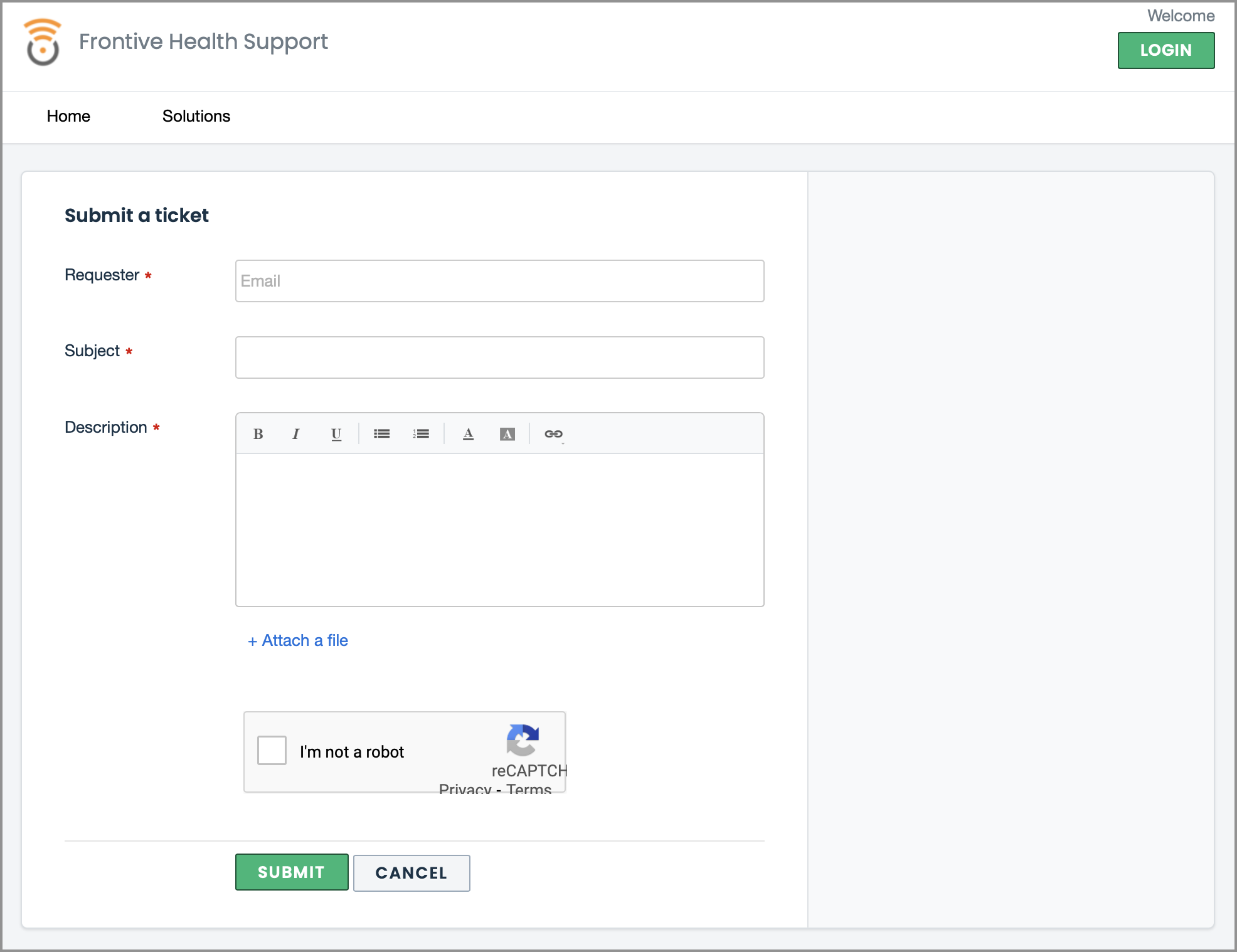Open the Home menu item
1237x952 pixels.
[x=68, y=116]
